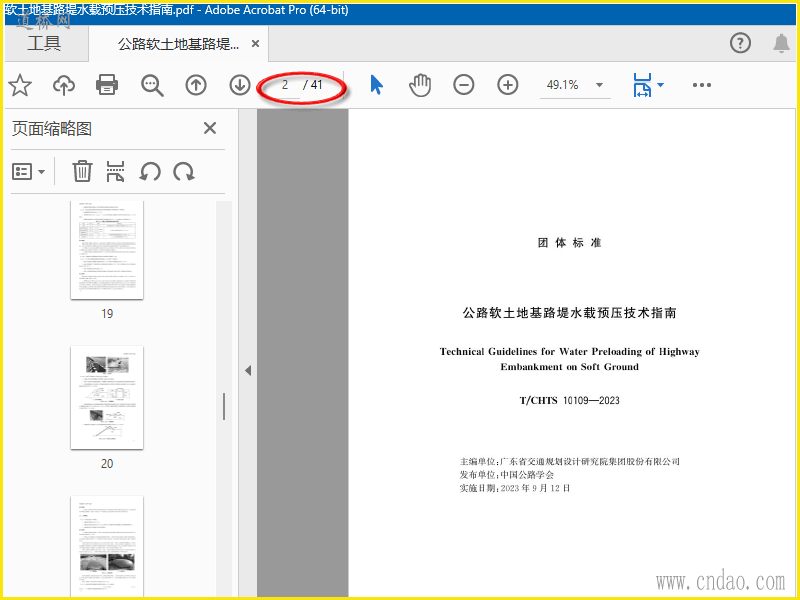This screenshot has width=800, height=600.
Task: Rotate pages counterclockwise
Action: point(150,172)
